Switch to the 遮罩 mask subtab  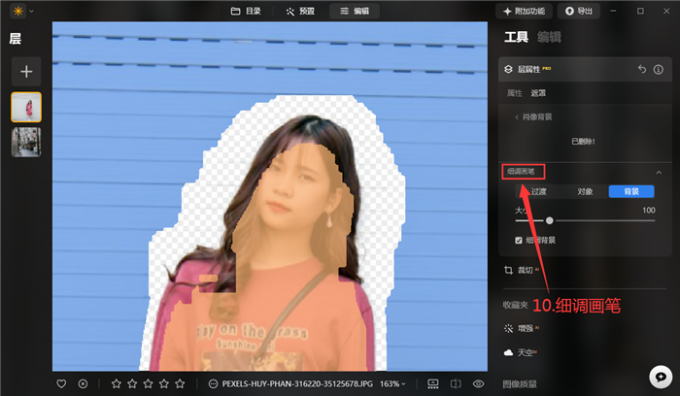538,93
